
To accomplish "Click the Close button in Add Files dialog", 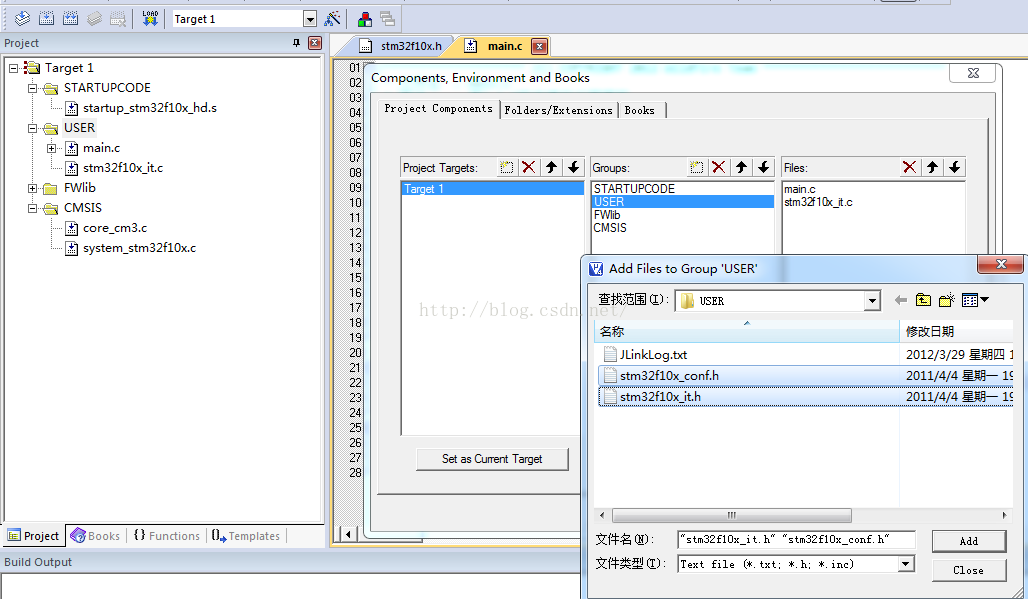I will (968, 570).
